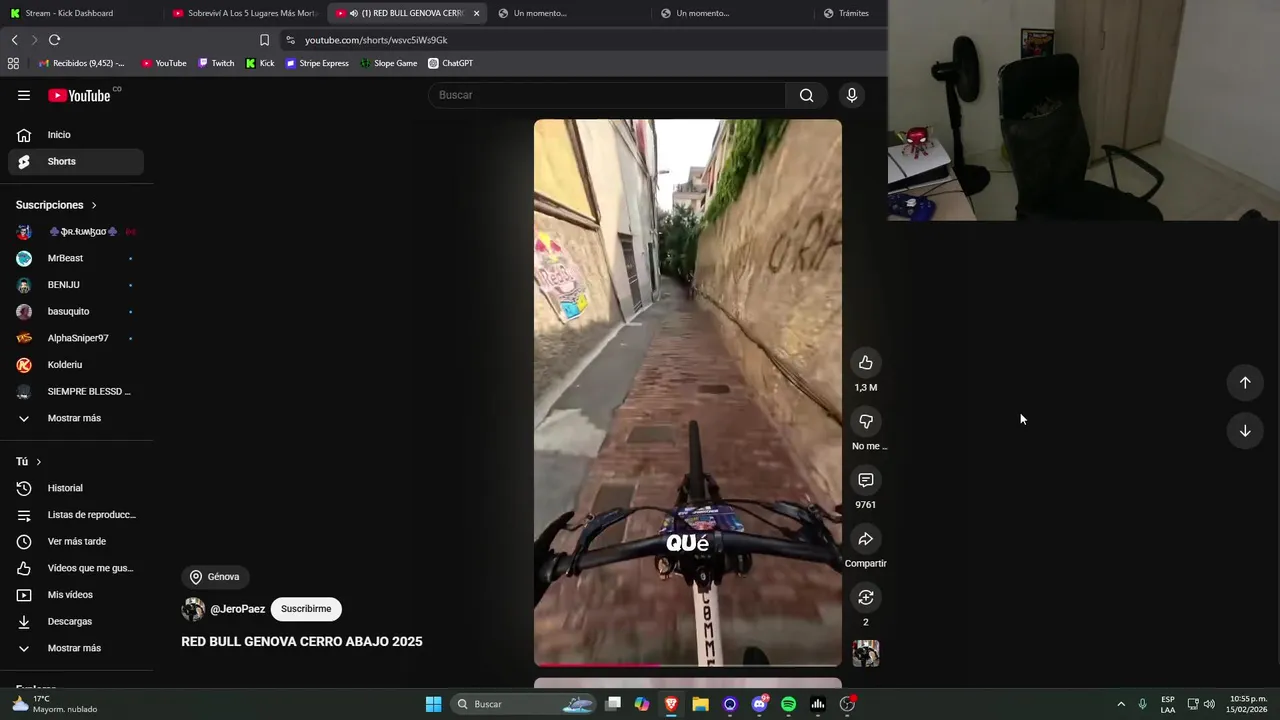The image size is (1280, 720).
Task: Open Kick bookmark
Action: 260,63
